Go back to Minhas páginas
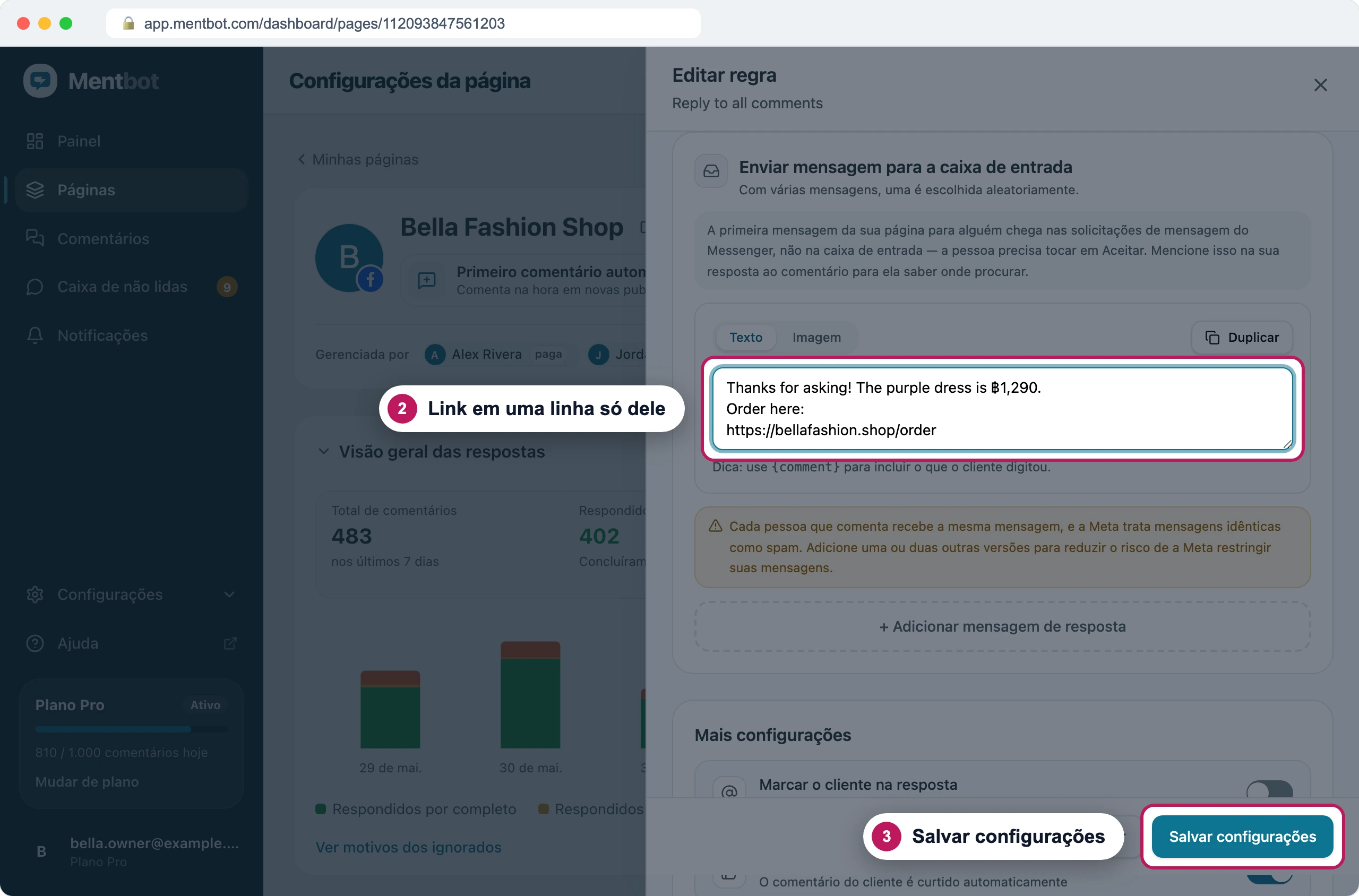 (x=358, y=159)
